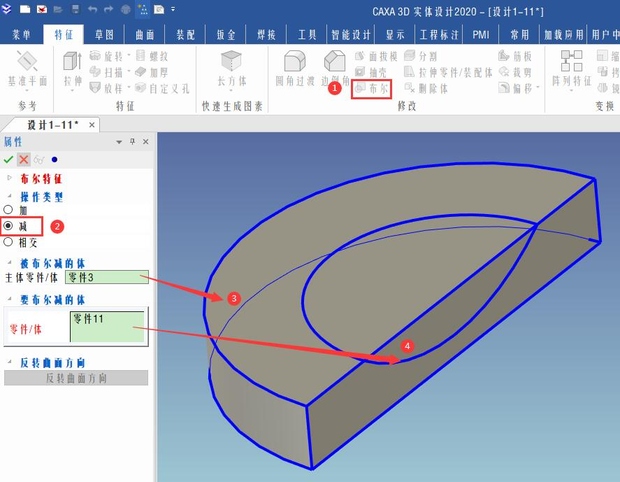Select the 分割 split tool
The image size is (620, 482).
[421, 56]
